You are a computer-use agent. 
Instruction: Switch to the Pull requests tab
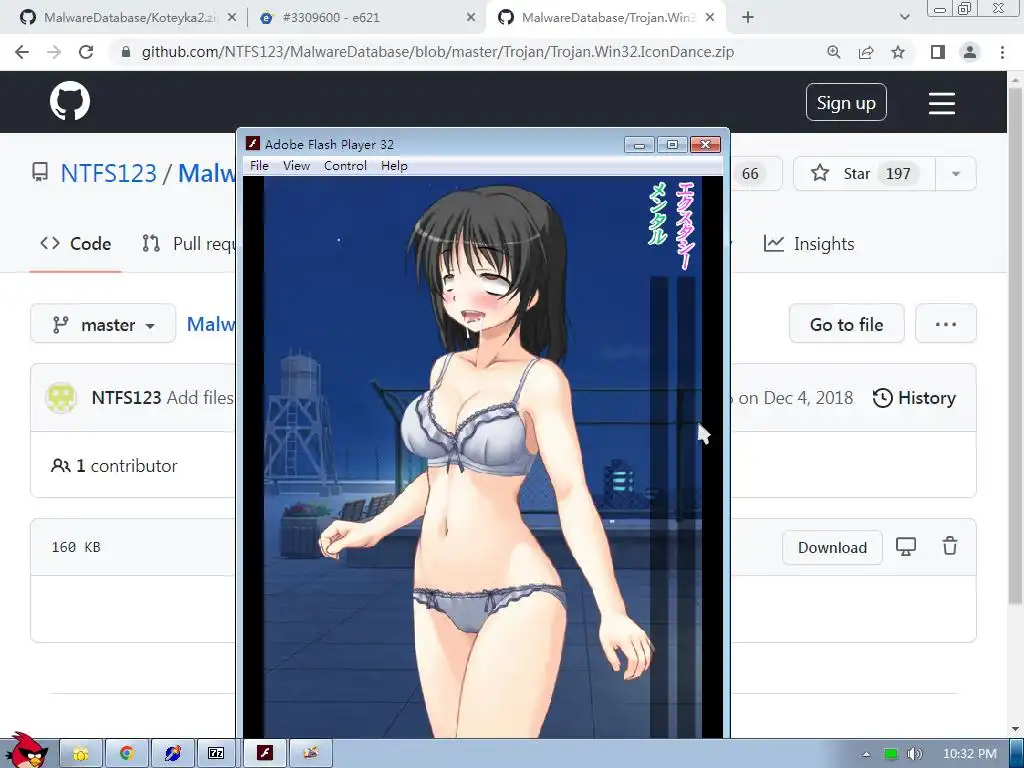[188, 244]
